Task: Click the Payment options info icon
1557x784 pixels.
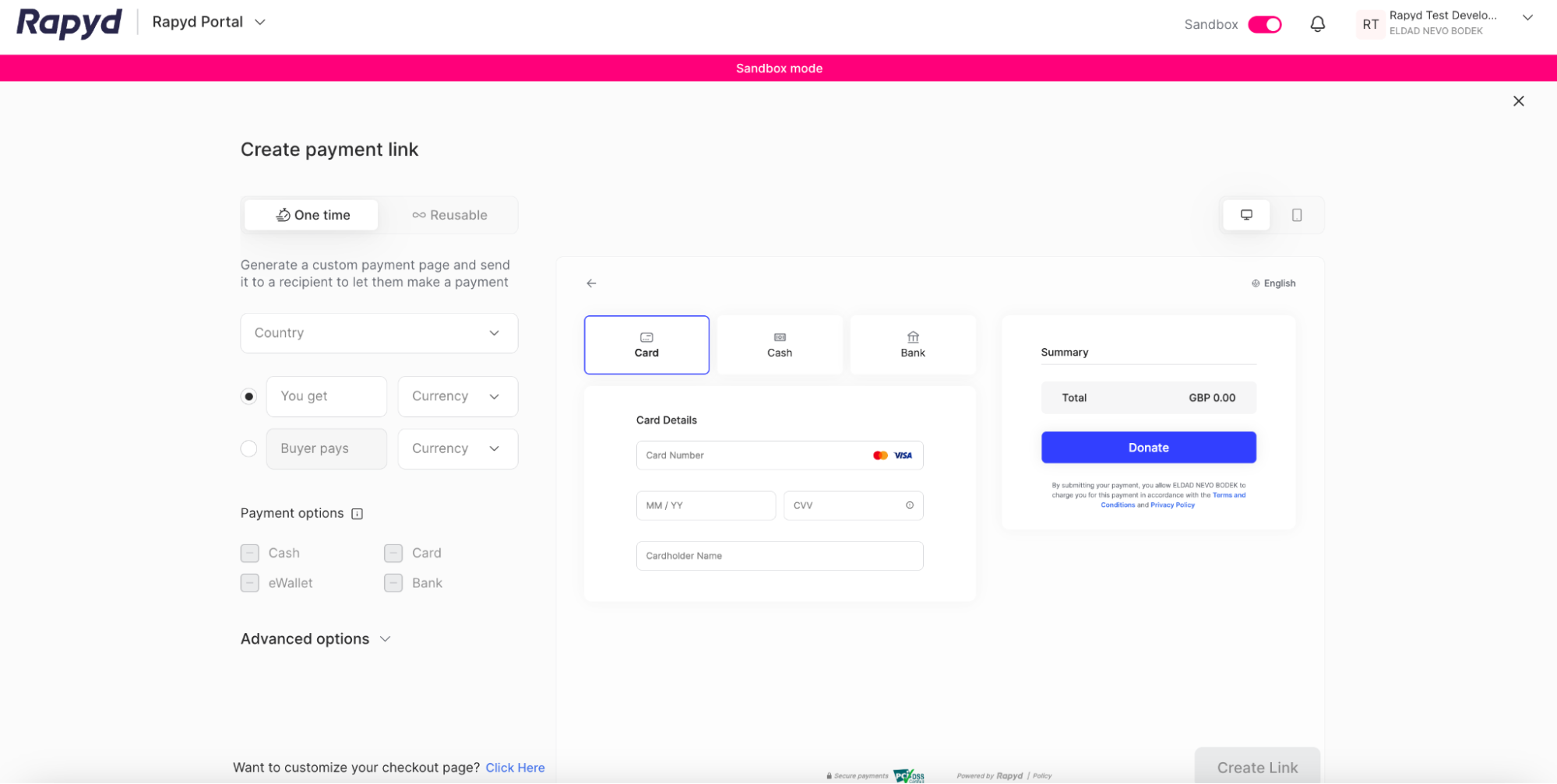Action: [x=357, y=514]
